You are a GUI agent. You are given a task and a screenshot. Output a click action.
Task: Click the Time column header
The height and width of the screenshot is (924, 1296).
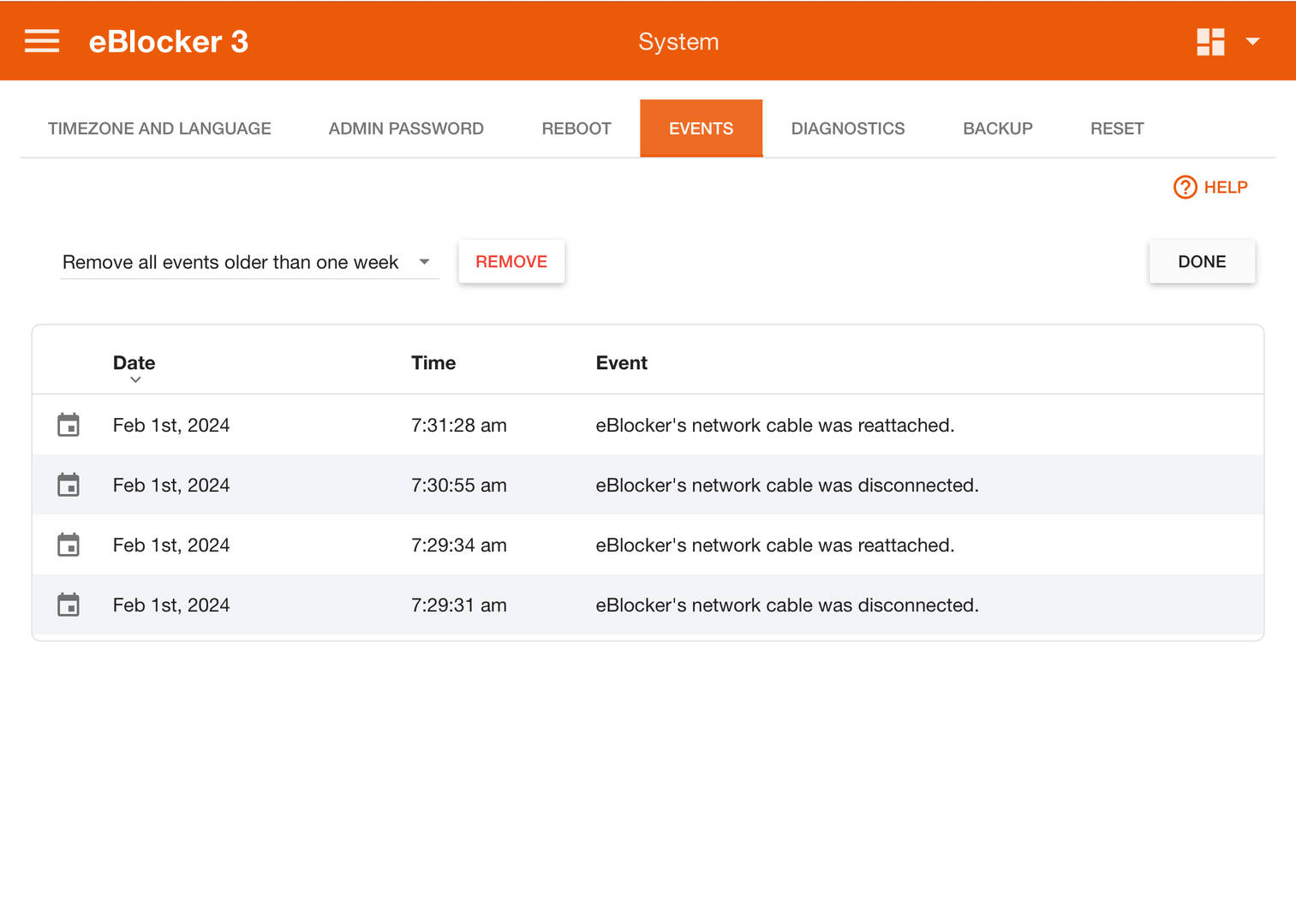(x=433, y=363)
